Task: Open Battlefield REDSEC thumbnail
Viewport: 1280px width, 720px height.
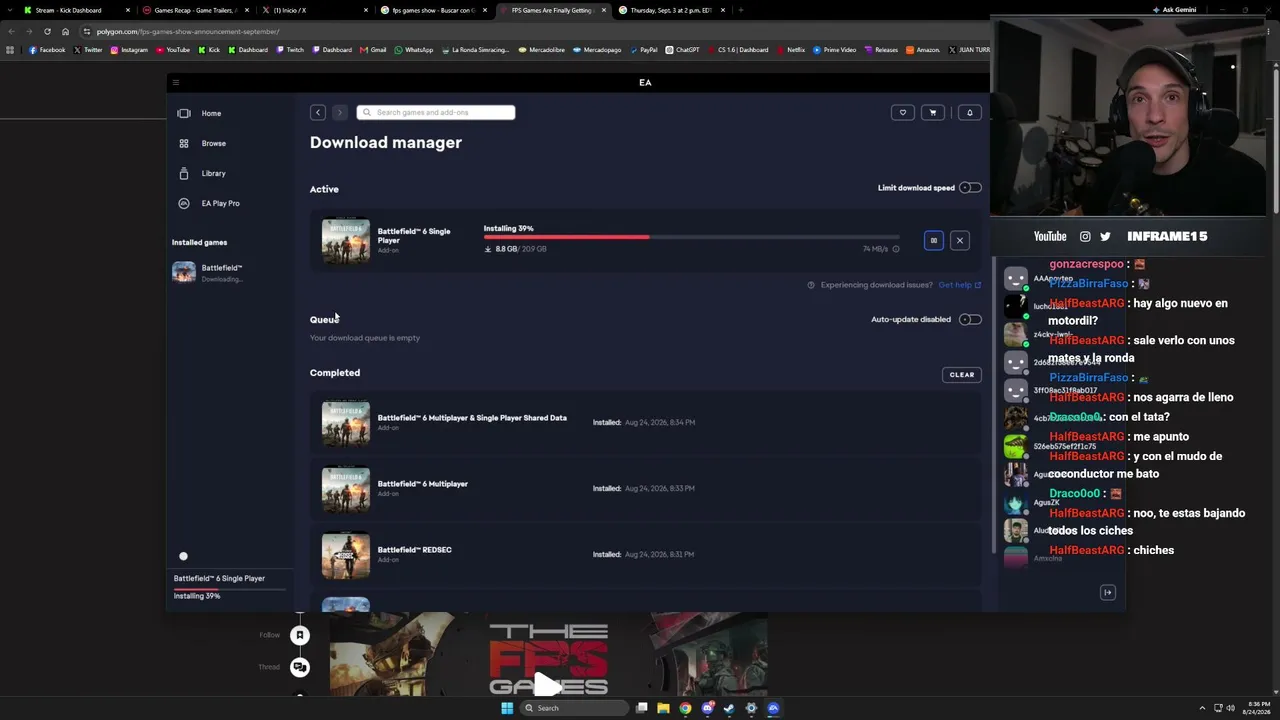Action: click(x=346, y=555)
